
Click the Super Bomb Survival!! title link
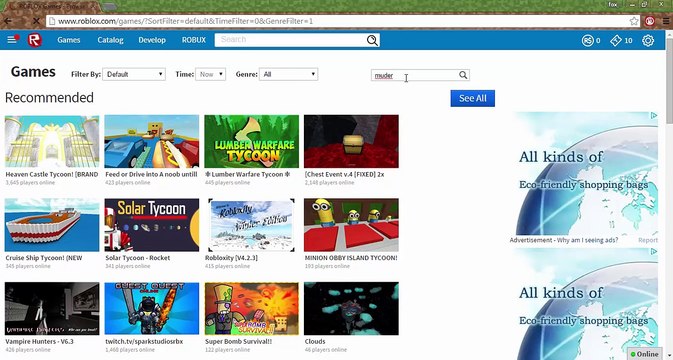coord(239,342)
